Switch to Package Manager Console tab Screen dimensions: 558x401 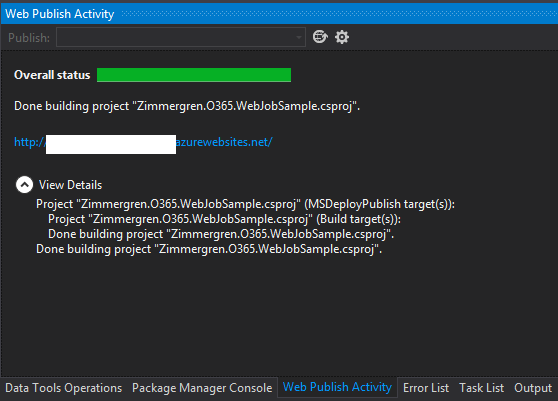click(x=202, y=388)
